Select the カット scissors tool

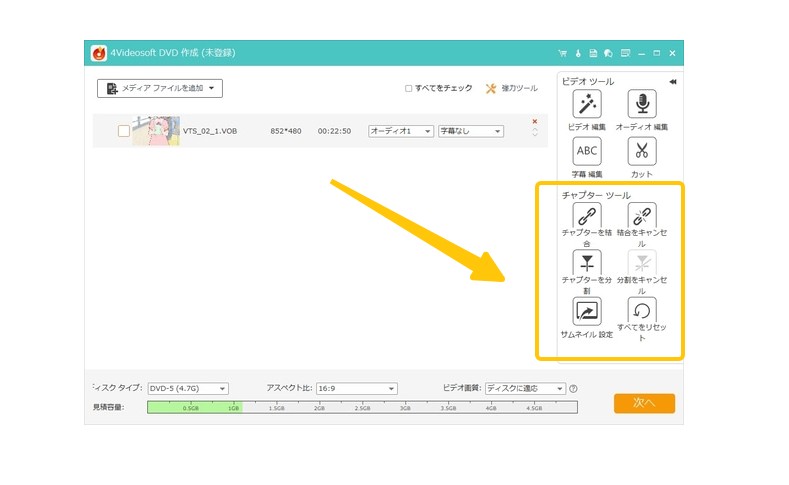641,152
